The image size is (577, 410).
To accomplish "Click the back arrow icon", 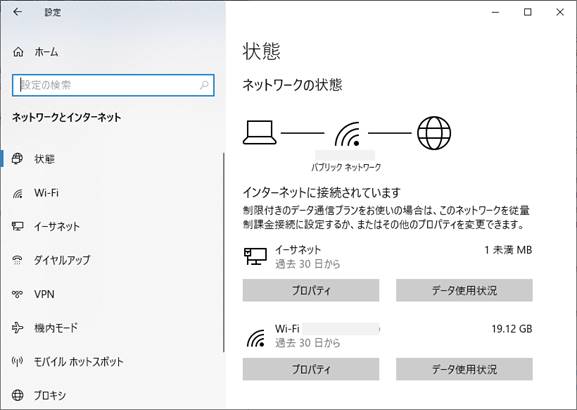I will 17,12.
